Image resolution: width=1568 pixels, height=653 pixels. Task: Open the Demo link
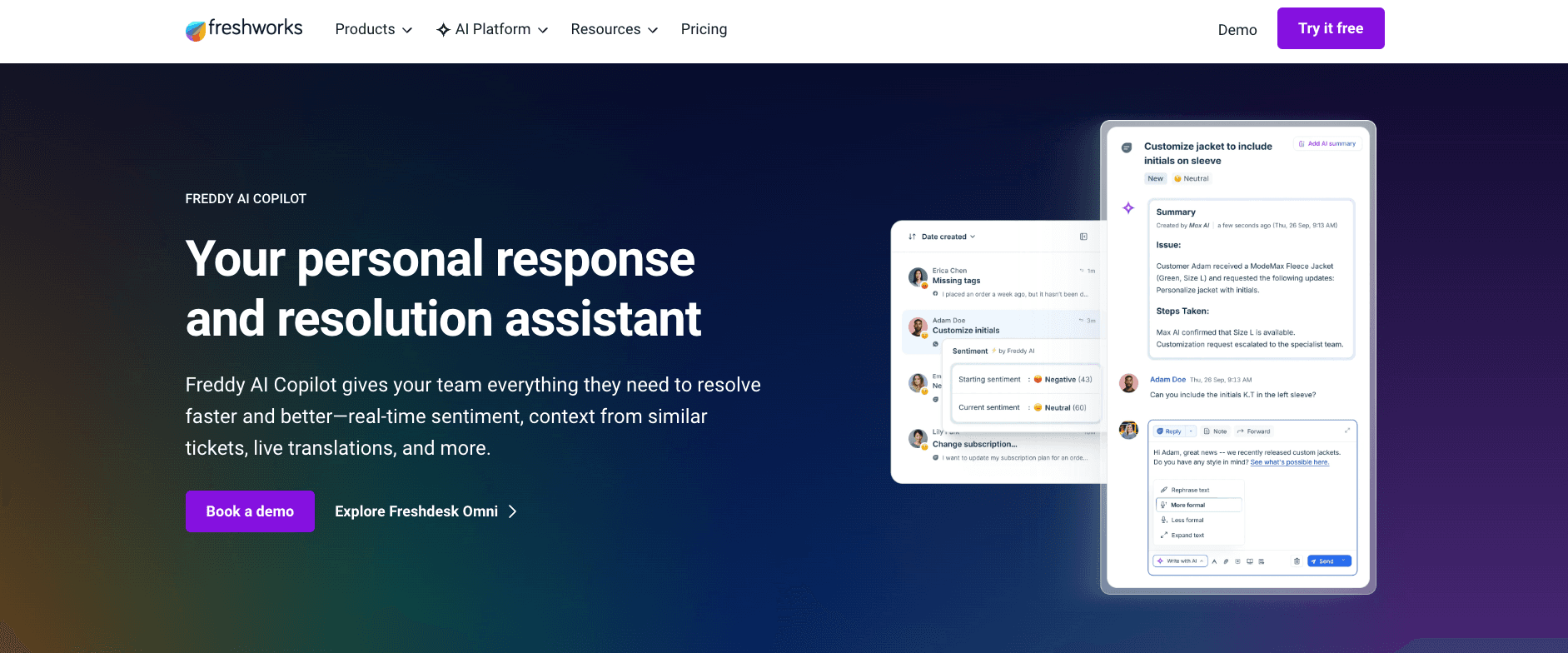click(1237, 30)
